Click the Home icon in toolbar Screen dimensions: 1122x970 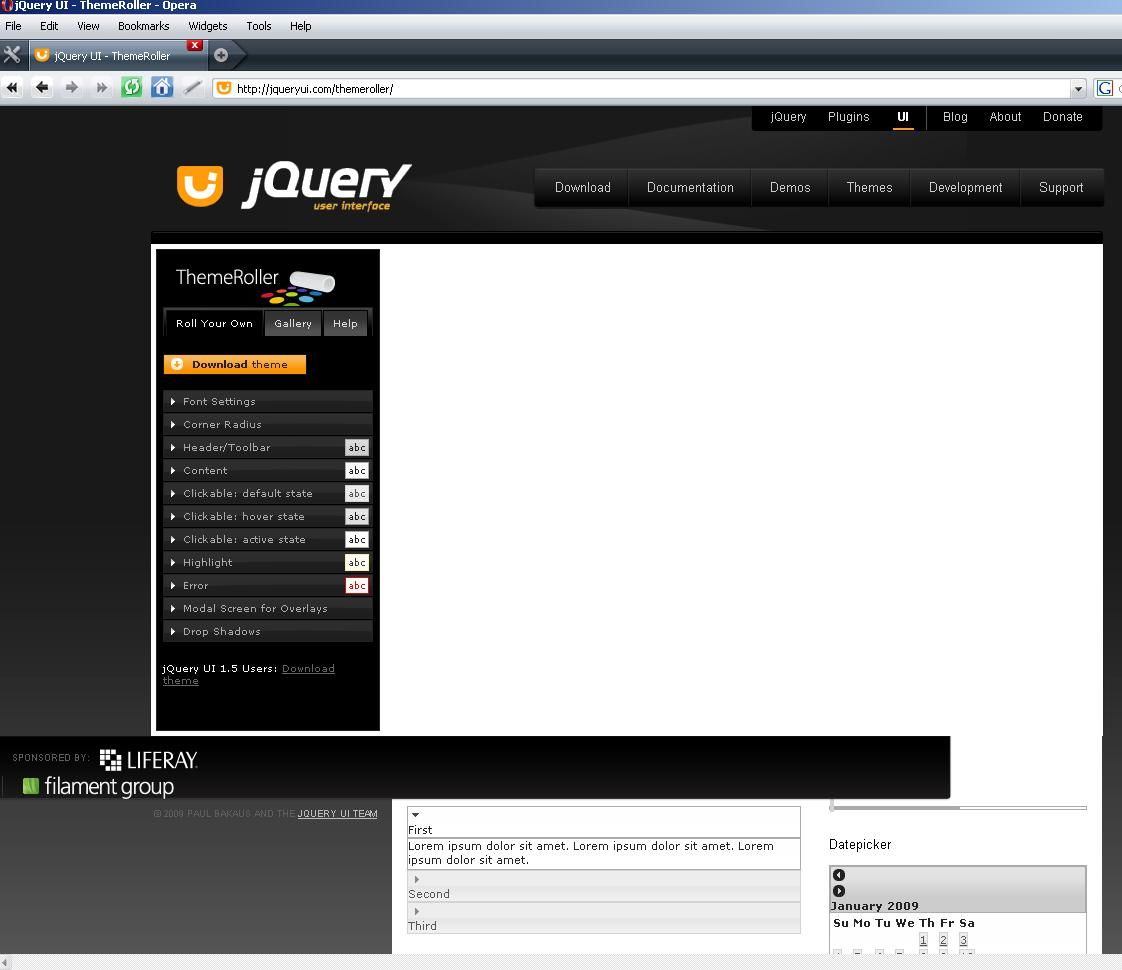pyautogui.click(x=162, y=88)
